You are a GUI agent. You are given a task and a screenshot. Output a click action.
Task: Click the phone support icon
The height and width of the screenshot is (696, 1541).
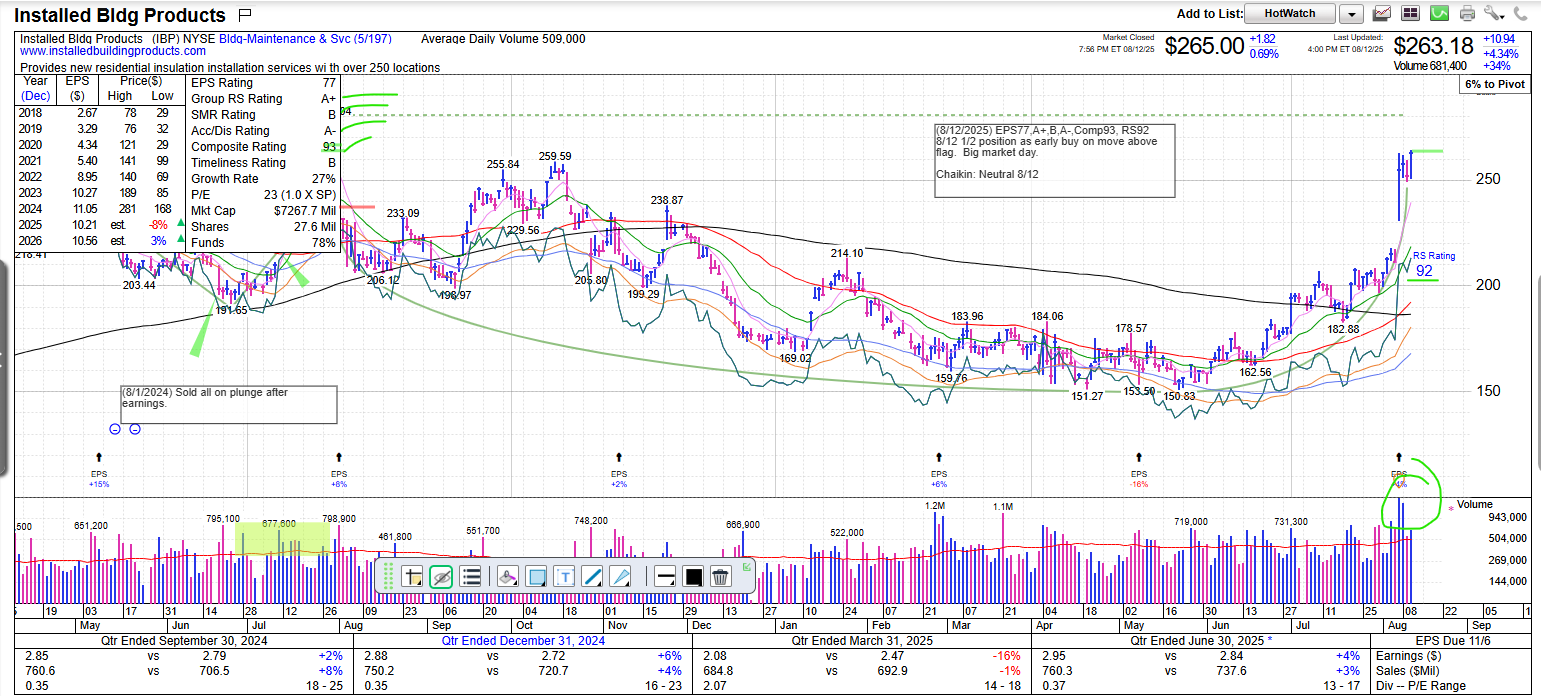(1521, 13)
